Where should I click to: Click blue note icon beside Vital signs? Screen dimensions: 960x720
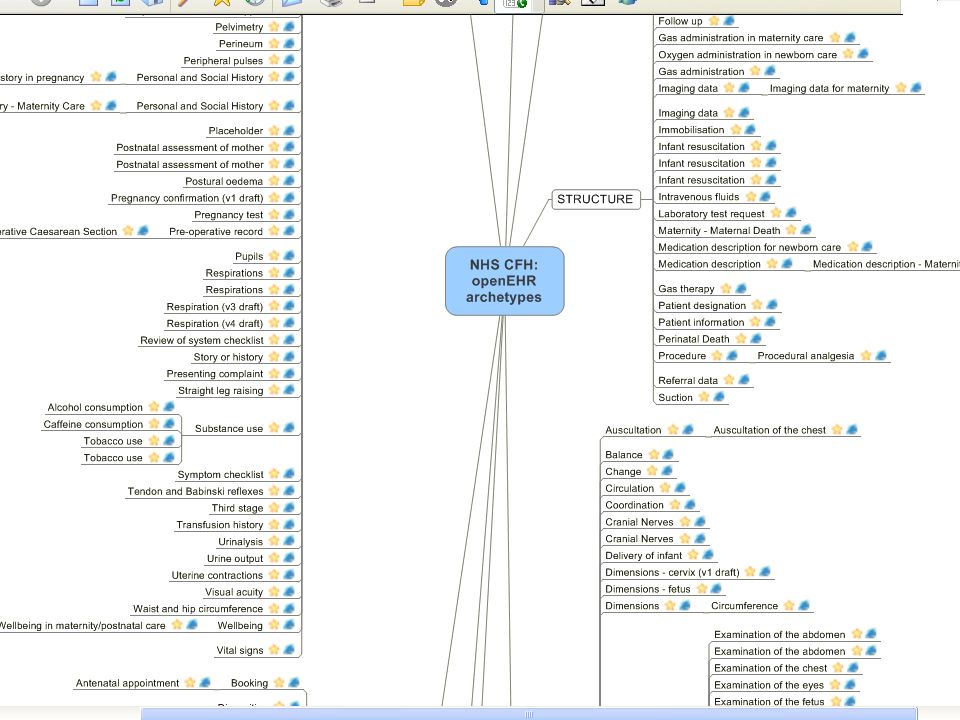[x=289, y=650]
